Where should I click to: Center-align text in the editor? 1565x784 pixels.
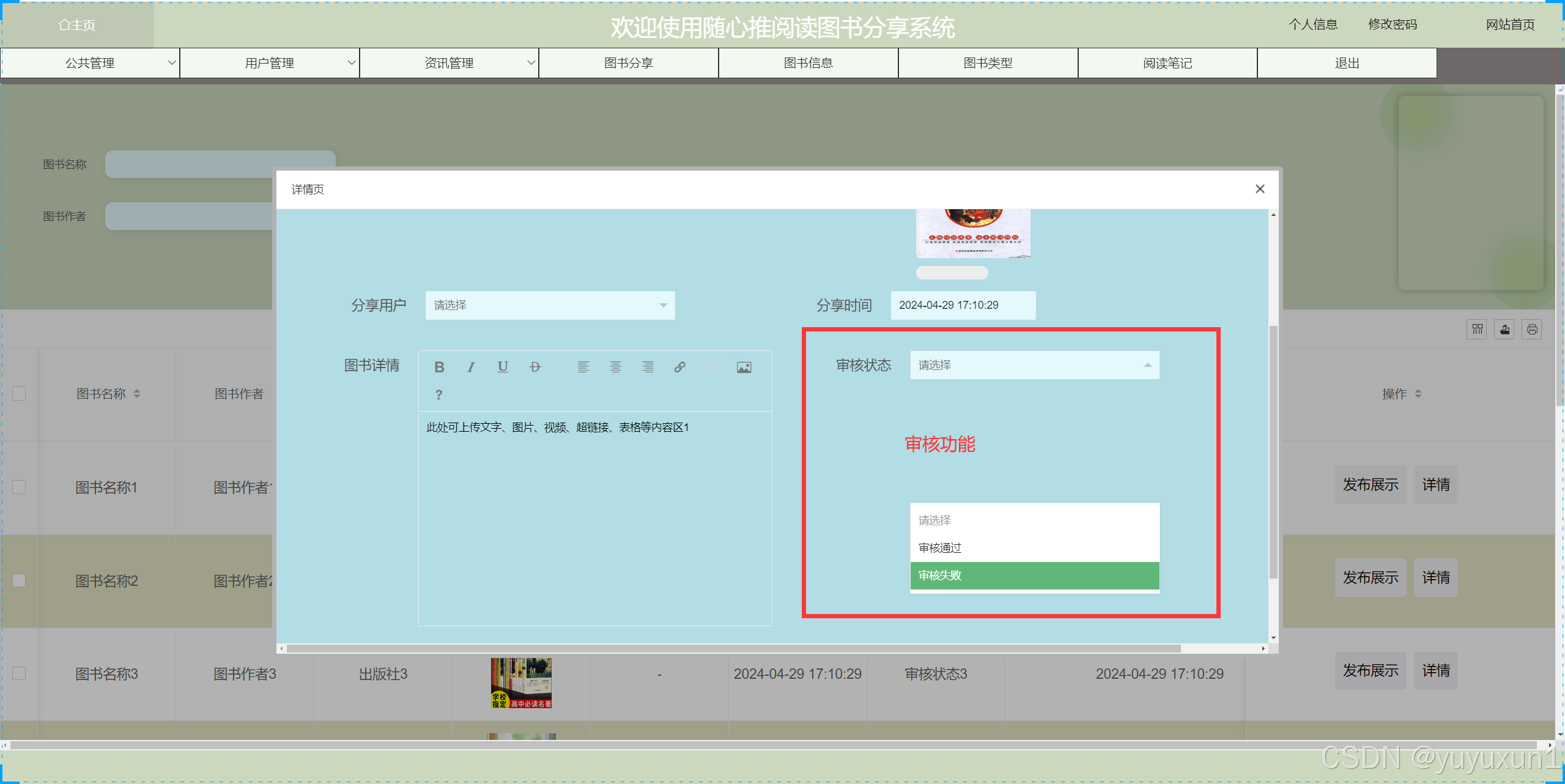click(615, 367)
